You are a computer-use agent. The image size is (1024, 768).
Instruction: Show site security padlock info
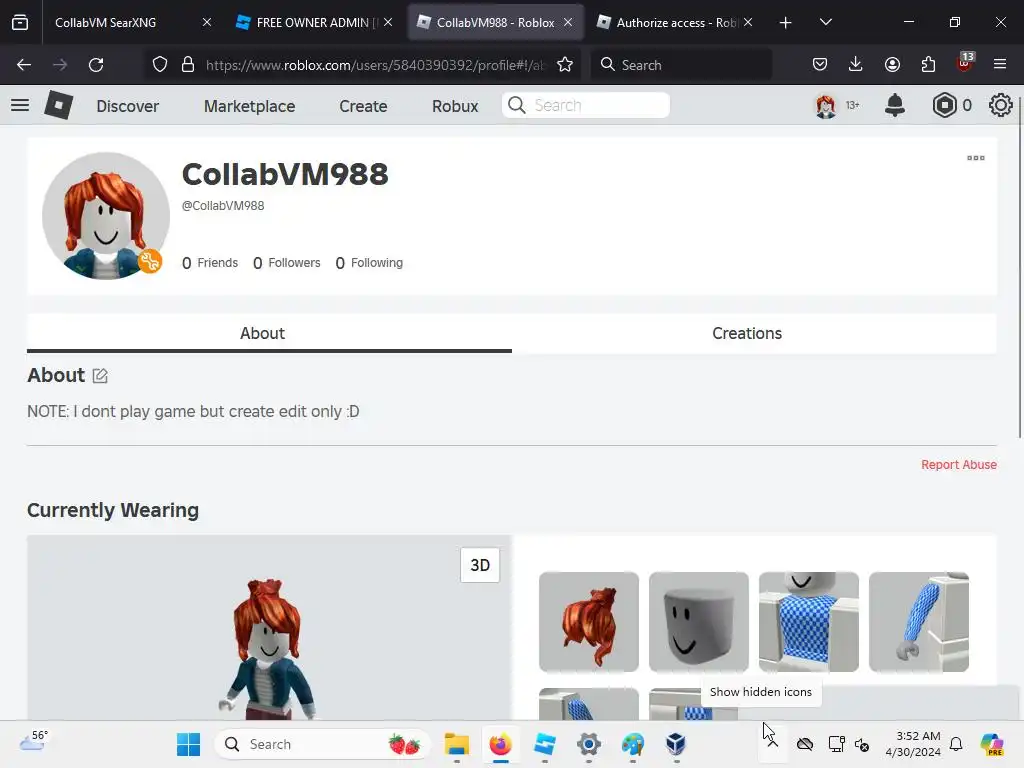[188, 65]
